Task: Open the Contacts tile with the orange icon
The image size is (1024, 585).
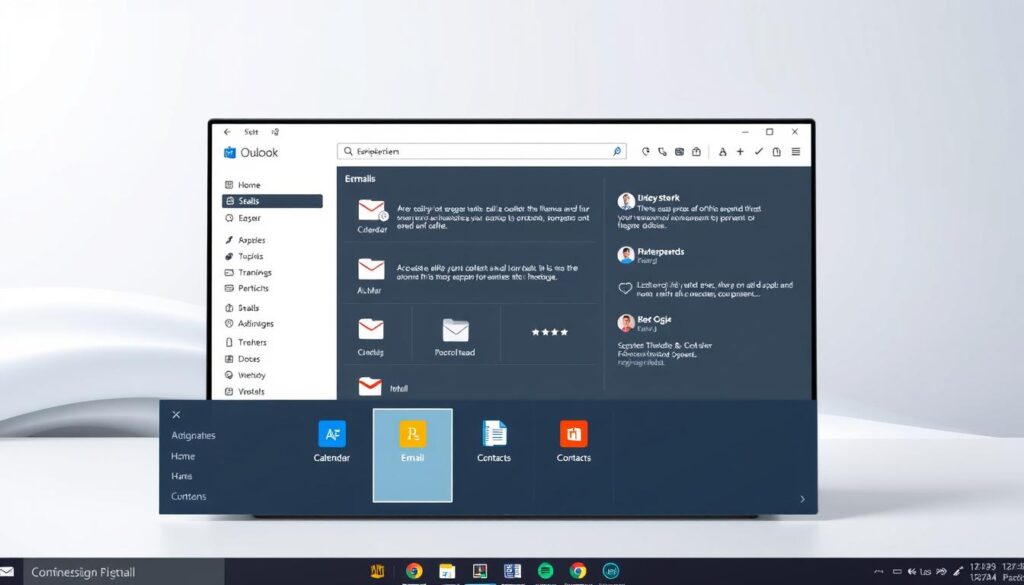Action: [573, 442]
